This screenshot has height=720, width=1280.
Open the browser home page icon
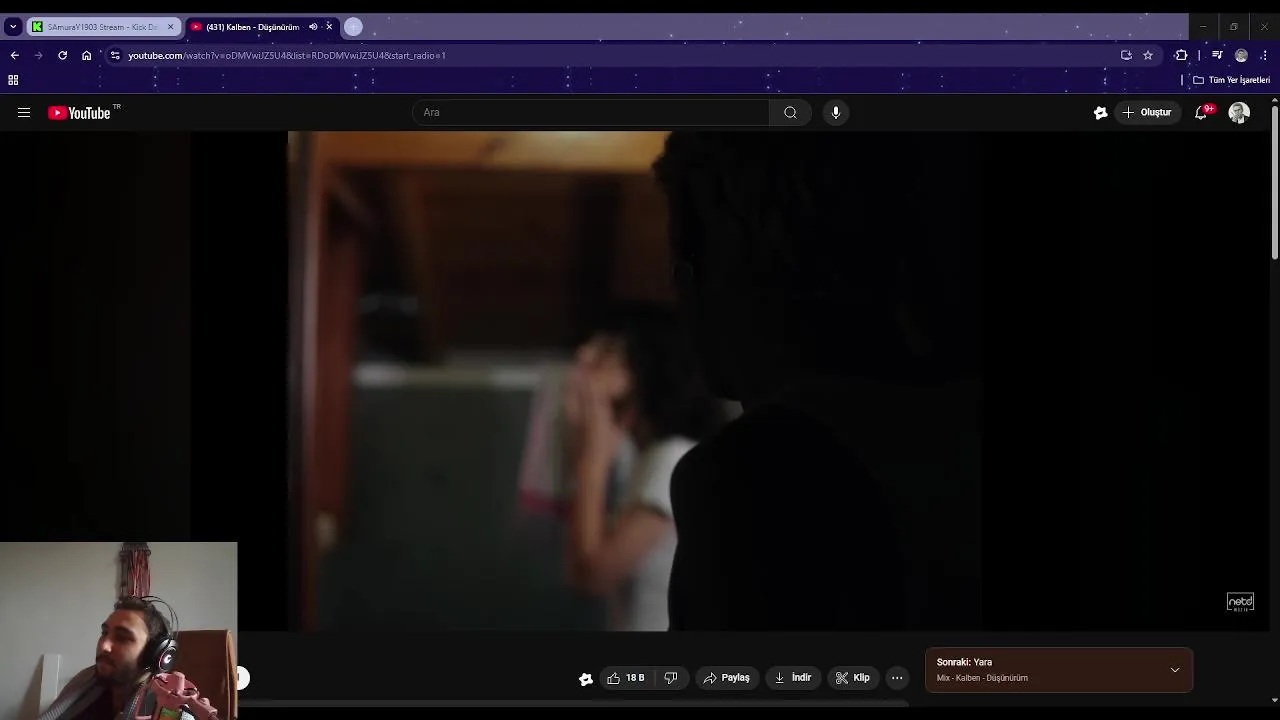point(86,55)
